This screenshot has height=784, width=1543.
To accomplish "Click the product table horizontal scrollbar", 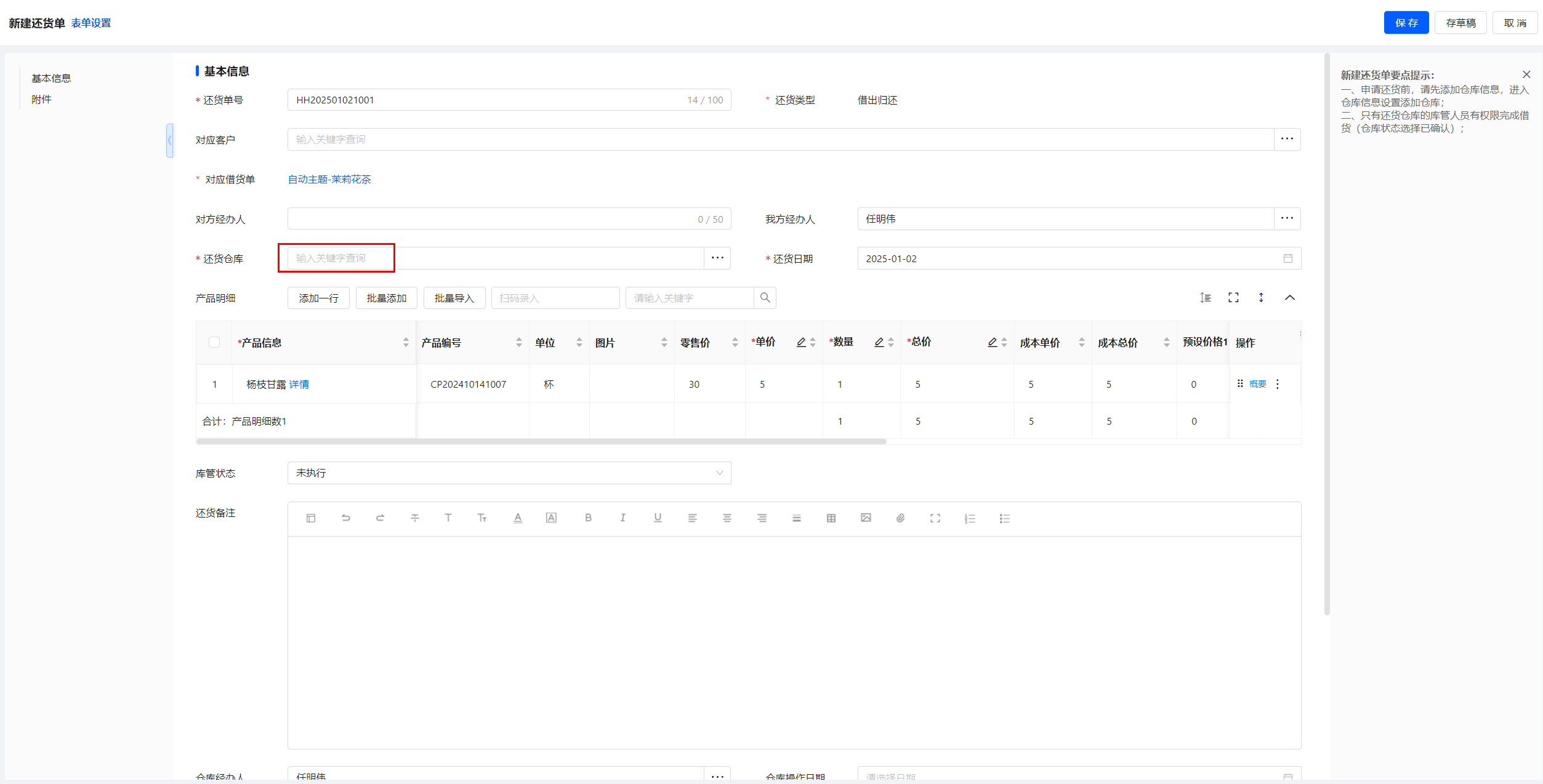I will (541, 441).
